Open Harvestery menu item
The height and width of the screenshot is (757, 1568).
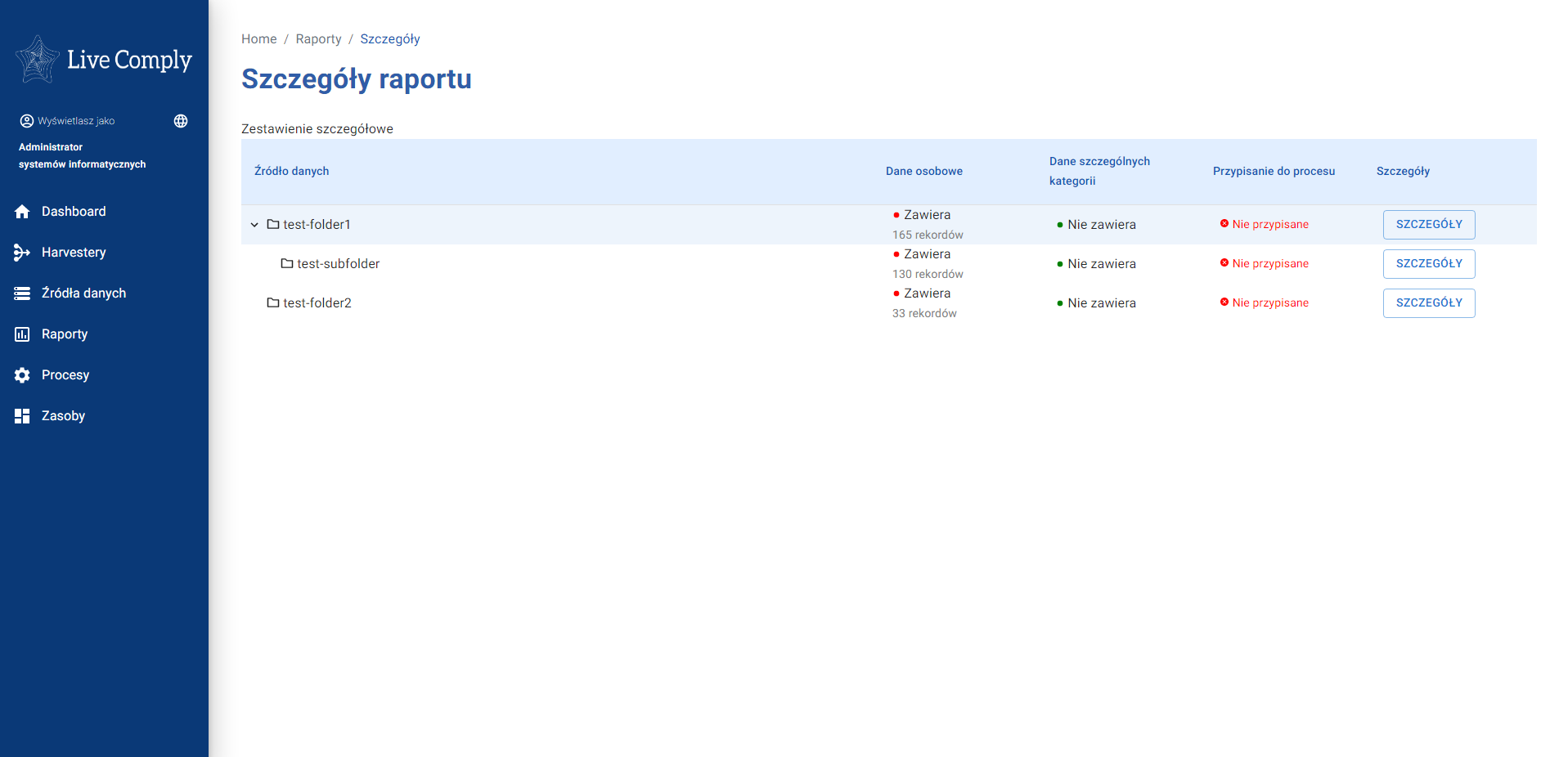coord(74,253)
